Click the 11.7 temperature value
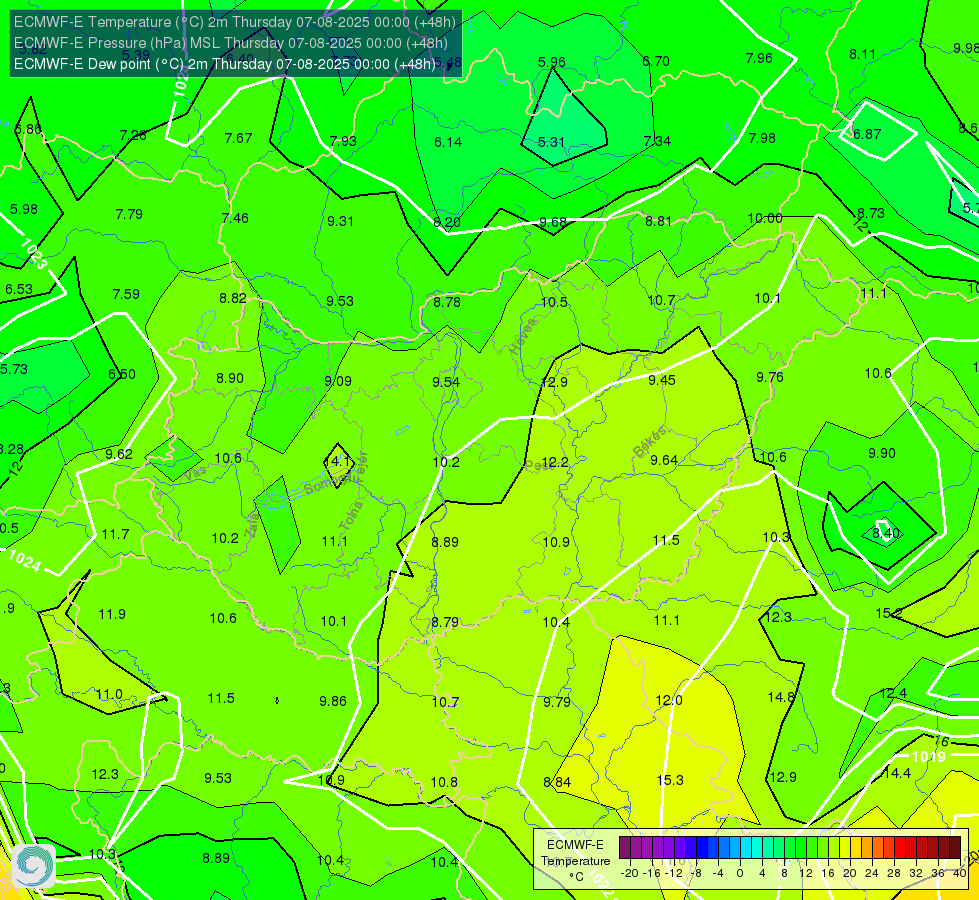 [x=116, y=535]
